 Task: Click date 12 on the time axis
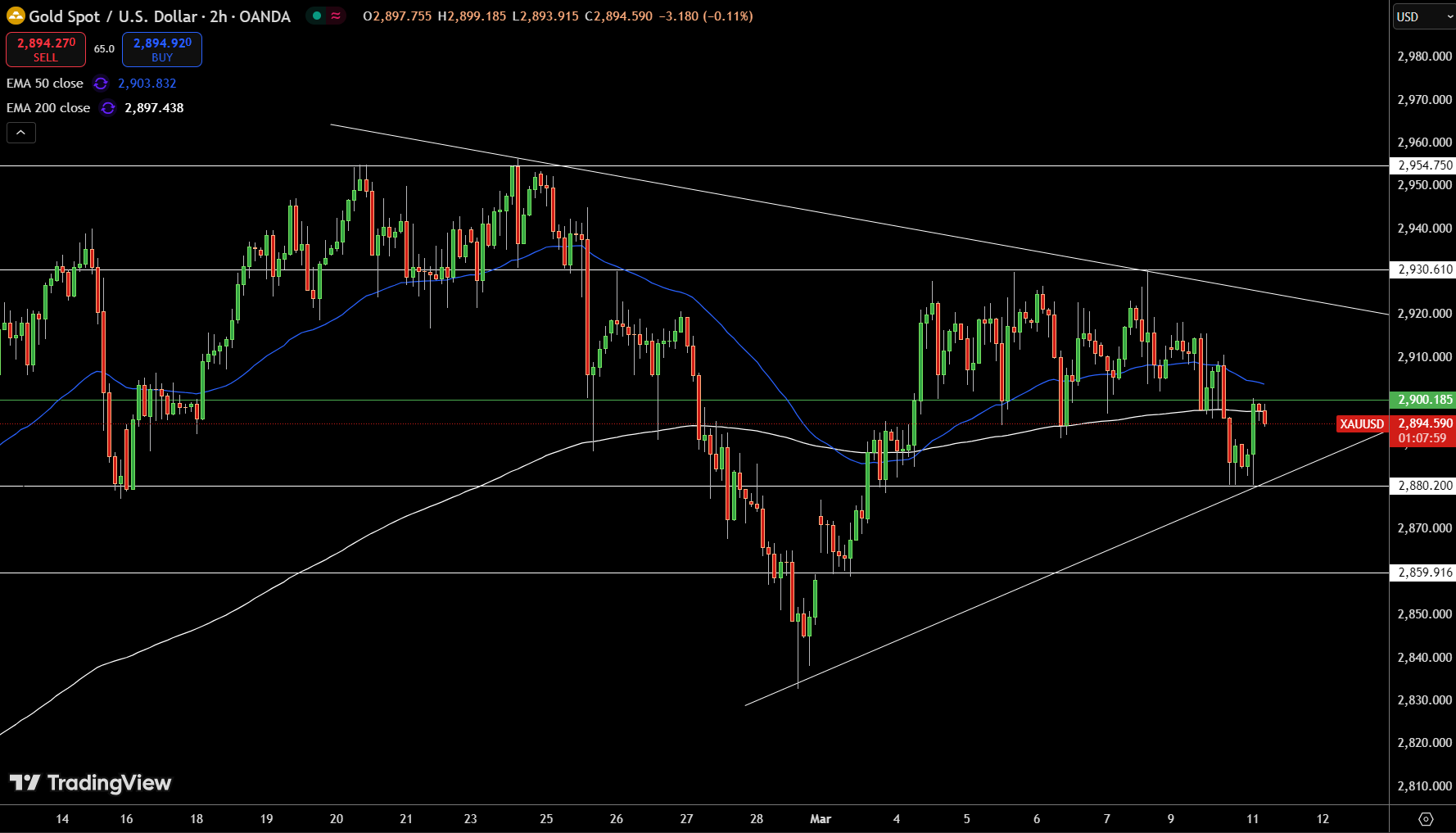(1323, 819)
